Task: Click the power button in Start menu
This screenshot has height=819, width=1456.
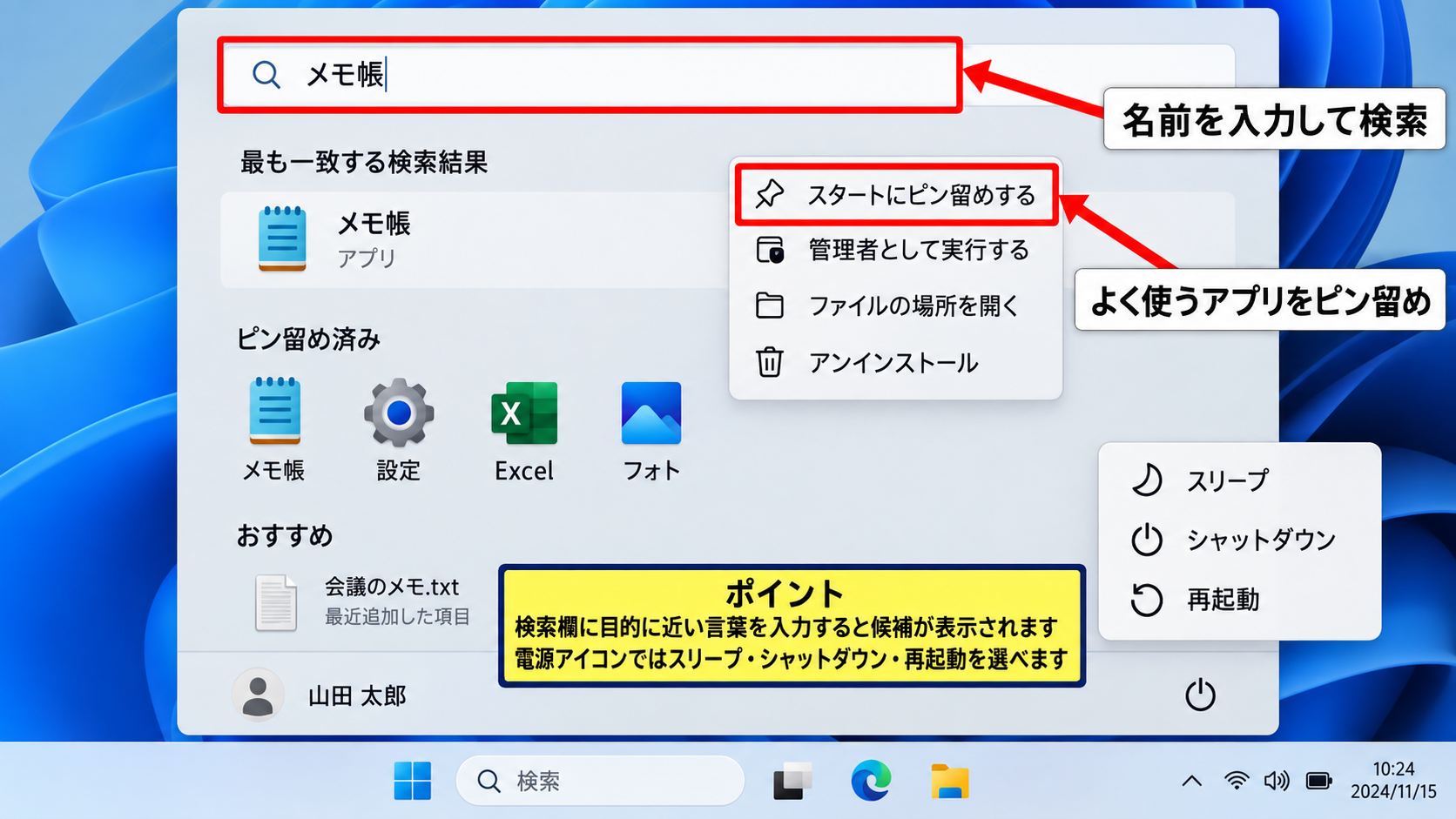Action: coord(1200,695)
